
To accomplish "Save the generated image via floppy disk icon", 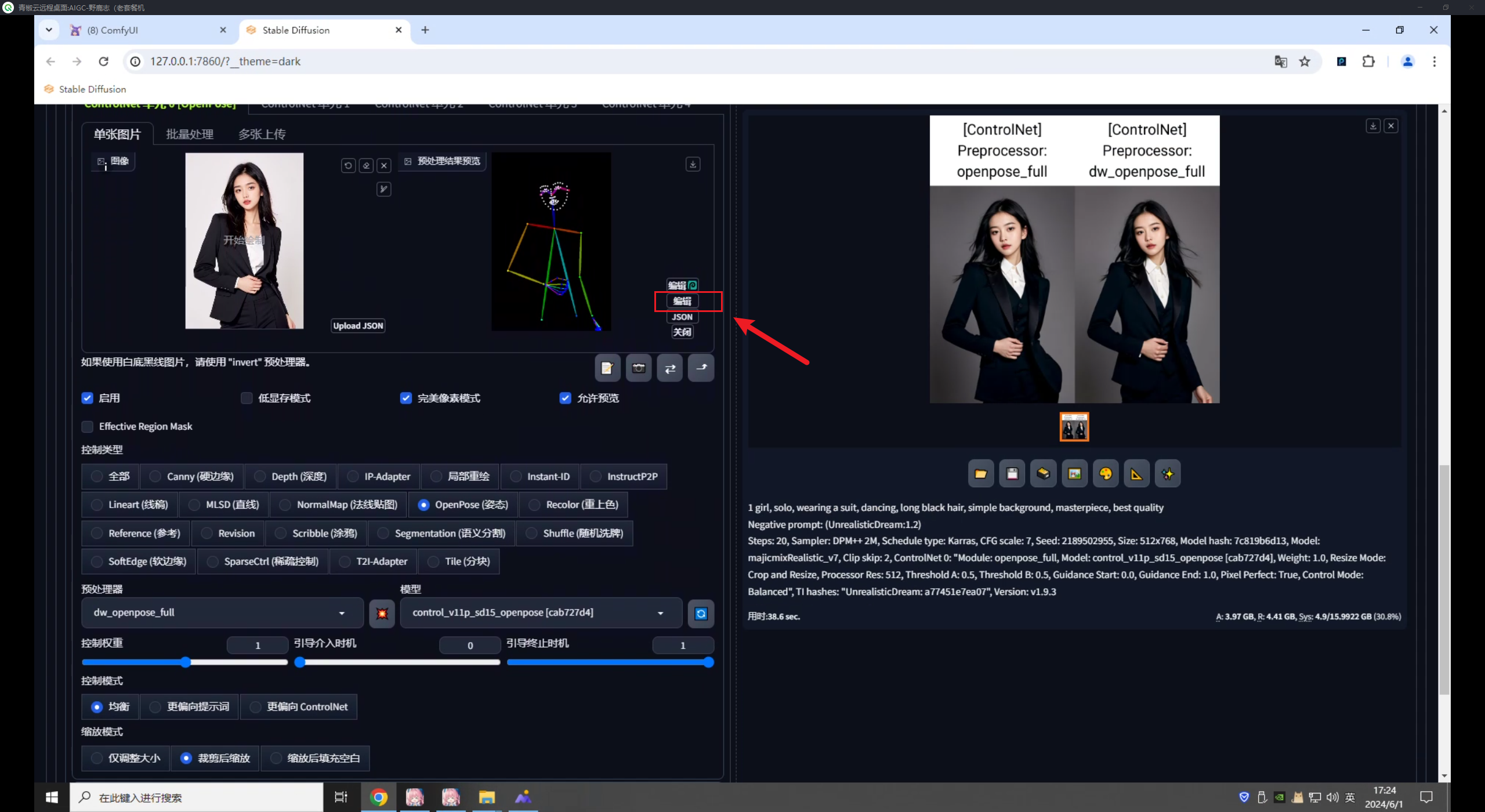I will tap(1012, 473).
